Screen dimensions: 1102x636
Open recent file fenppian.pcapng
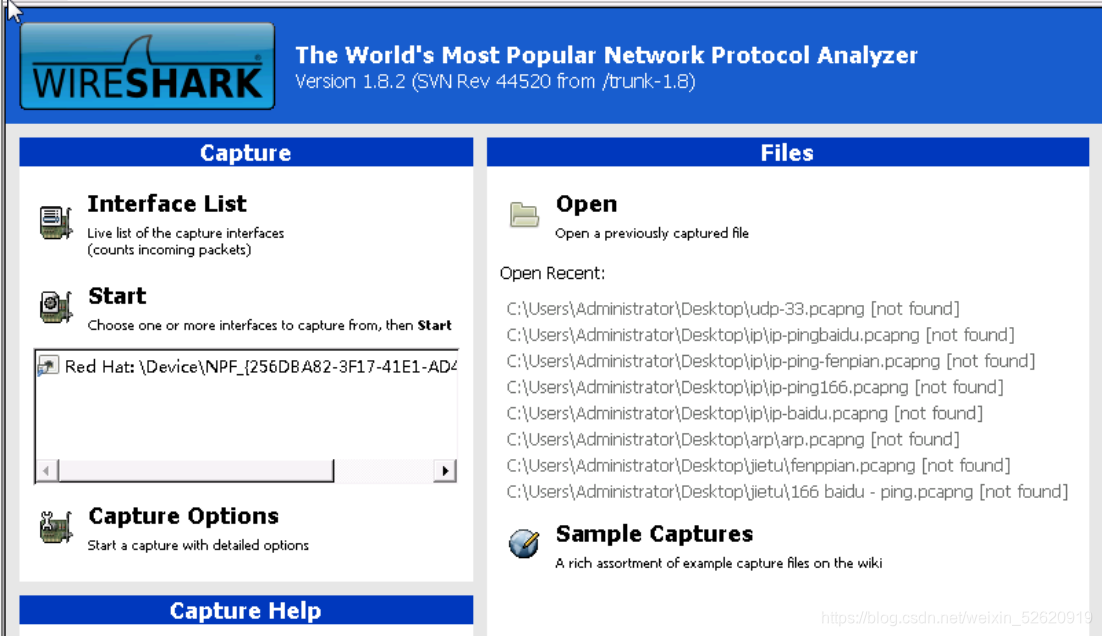tap(758, 465)
